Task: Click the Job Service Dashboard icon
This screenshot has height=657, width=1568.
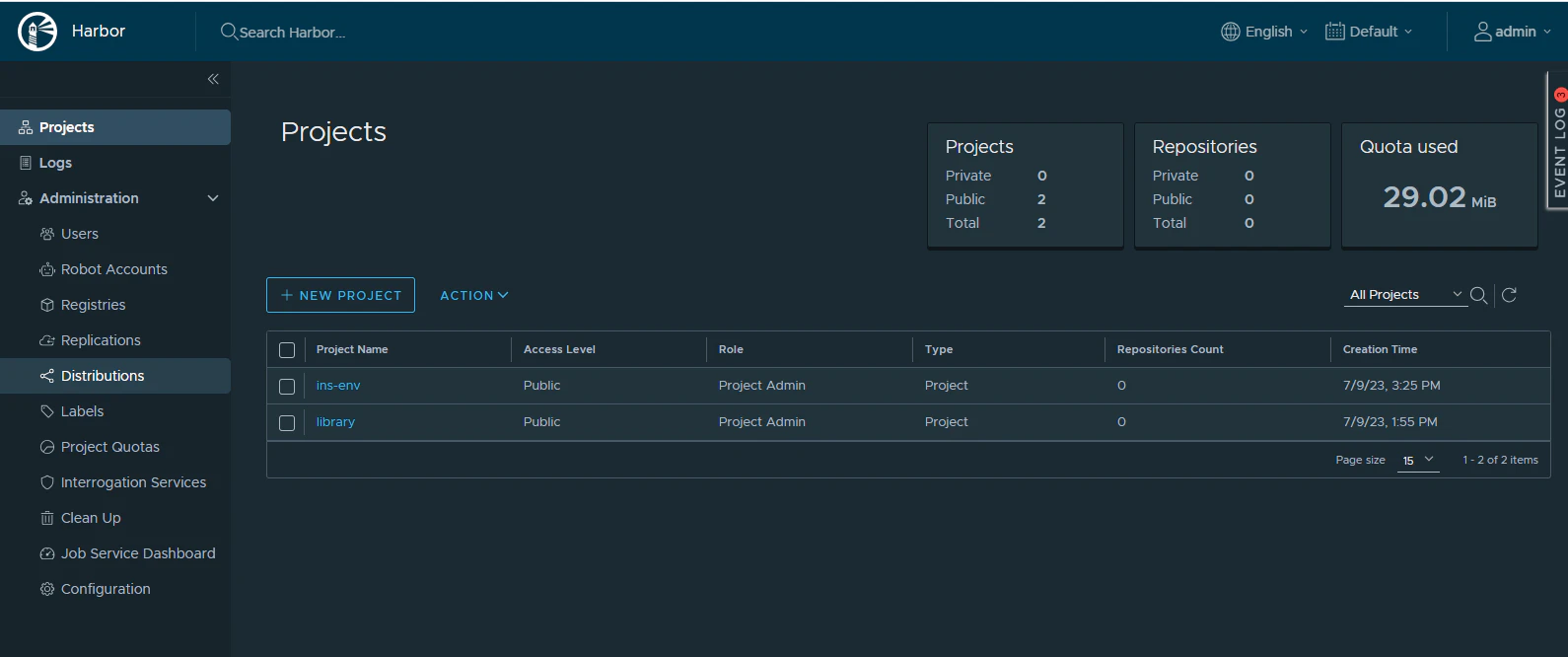Action: [x=47, y=553]
